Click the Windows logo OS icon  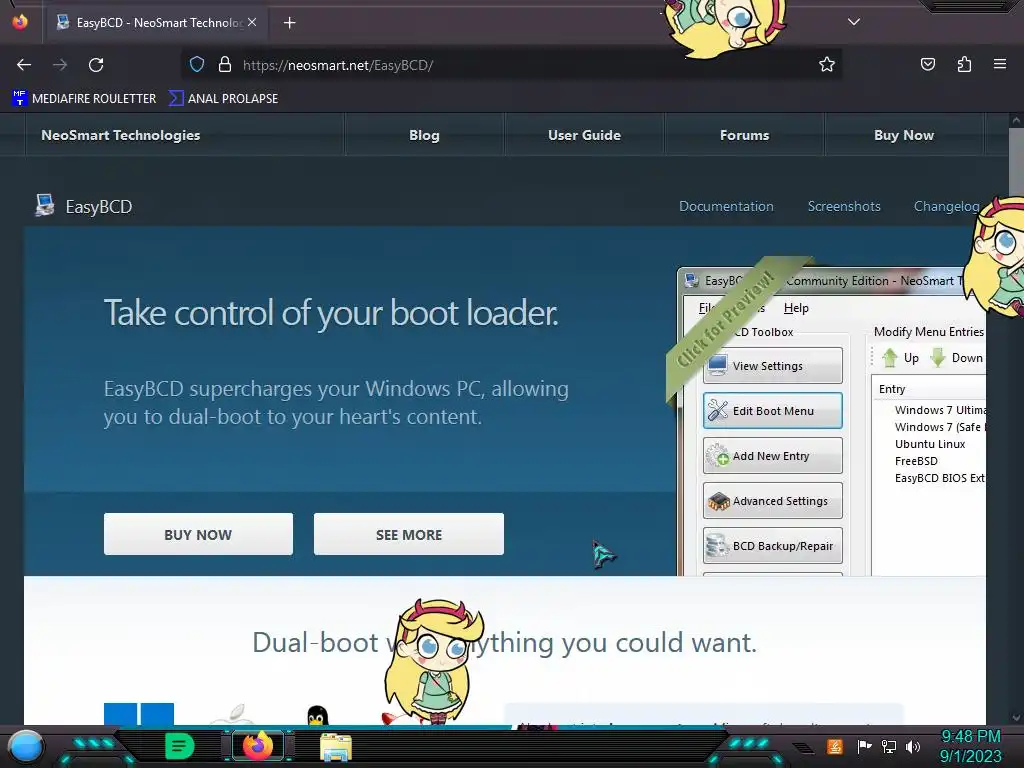(x=138, y=714)
